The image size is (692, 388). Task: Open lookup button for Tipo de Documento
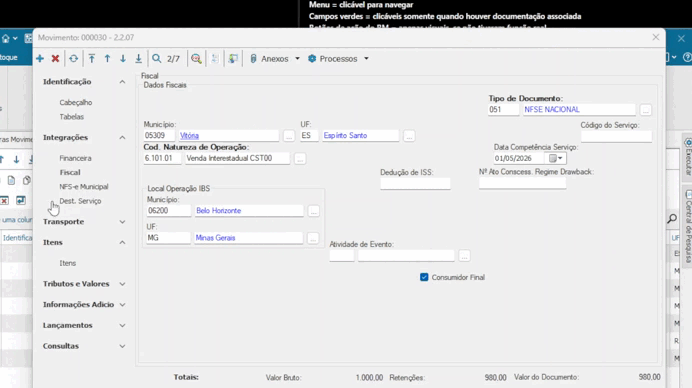pos(646,110)
